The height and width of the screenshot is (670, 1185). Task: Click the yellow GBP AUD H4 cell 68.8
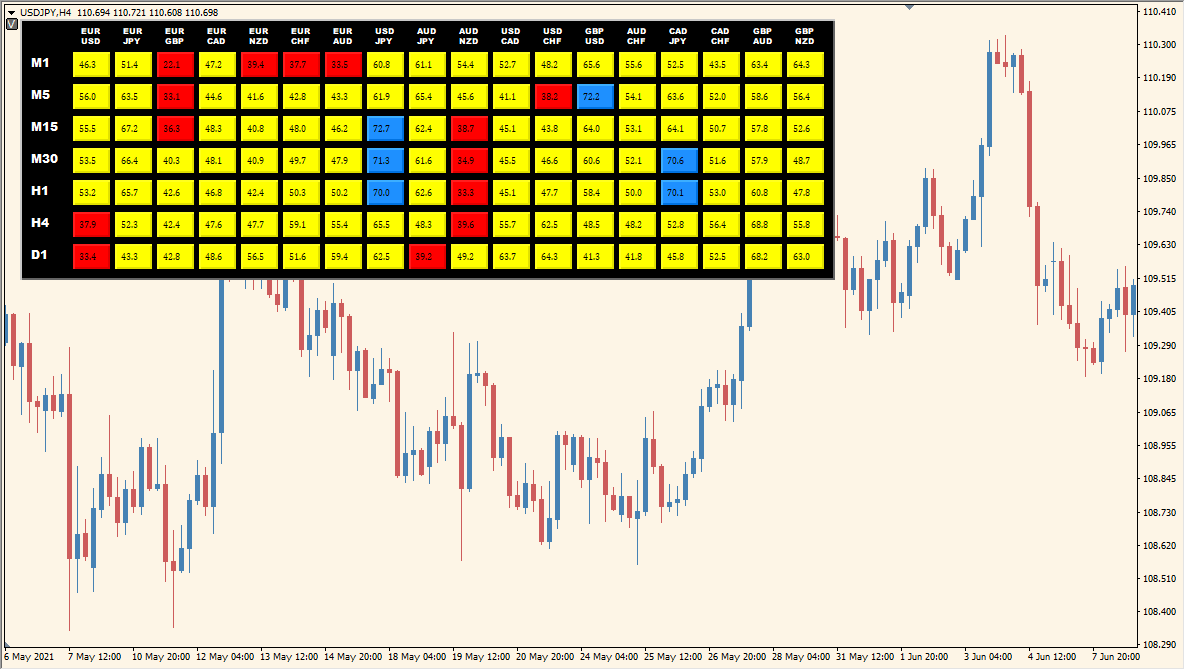pos(763,225)
